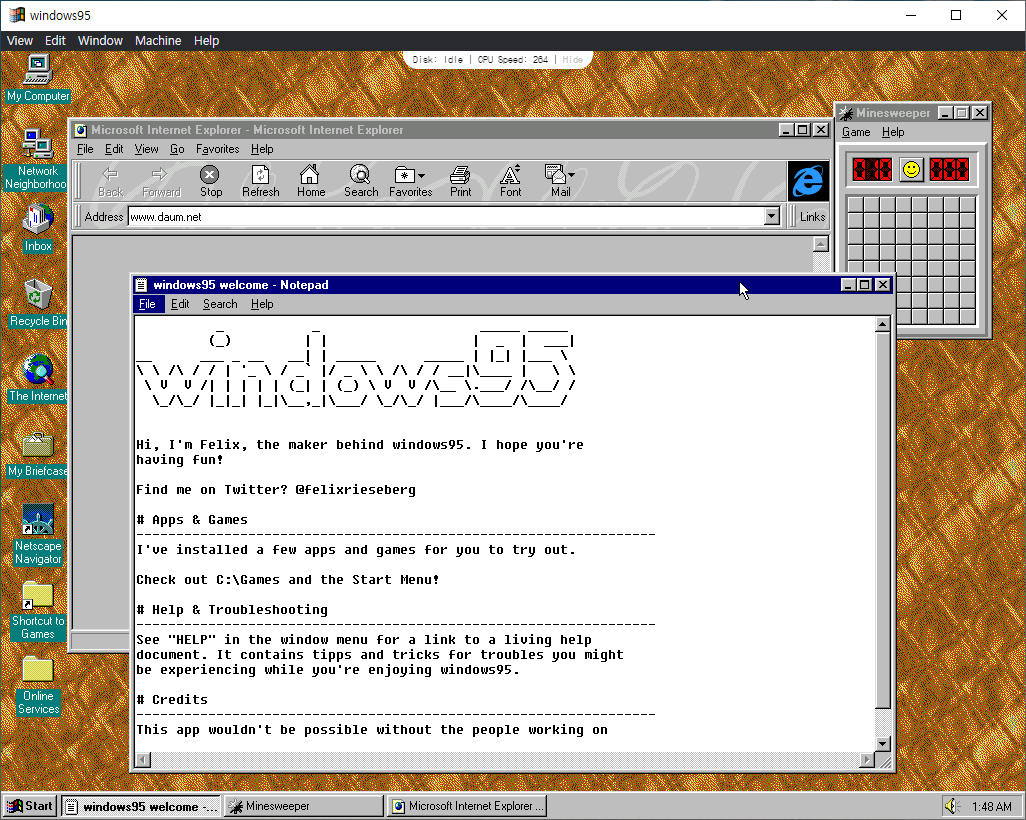Screen dimensions: 1026x820
Task: Click Search icon in Internet Explorer toolbar
Action: click(361, 181)
